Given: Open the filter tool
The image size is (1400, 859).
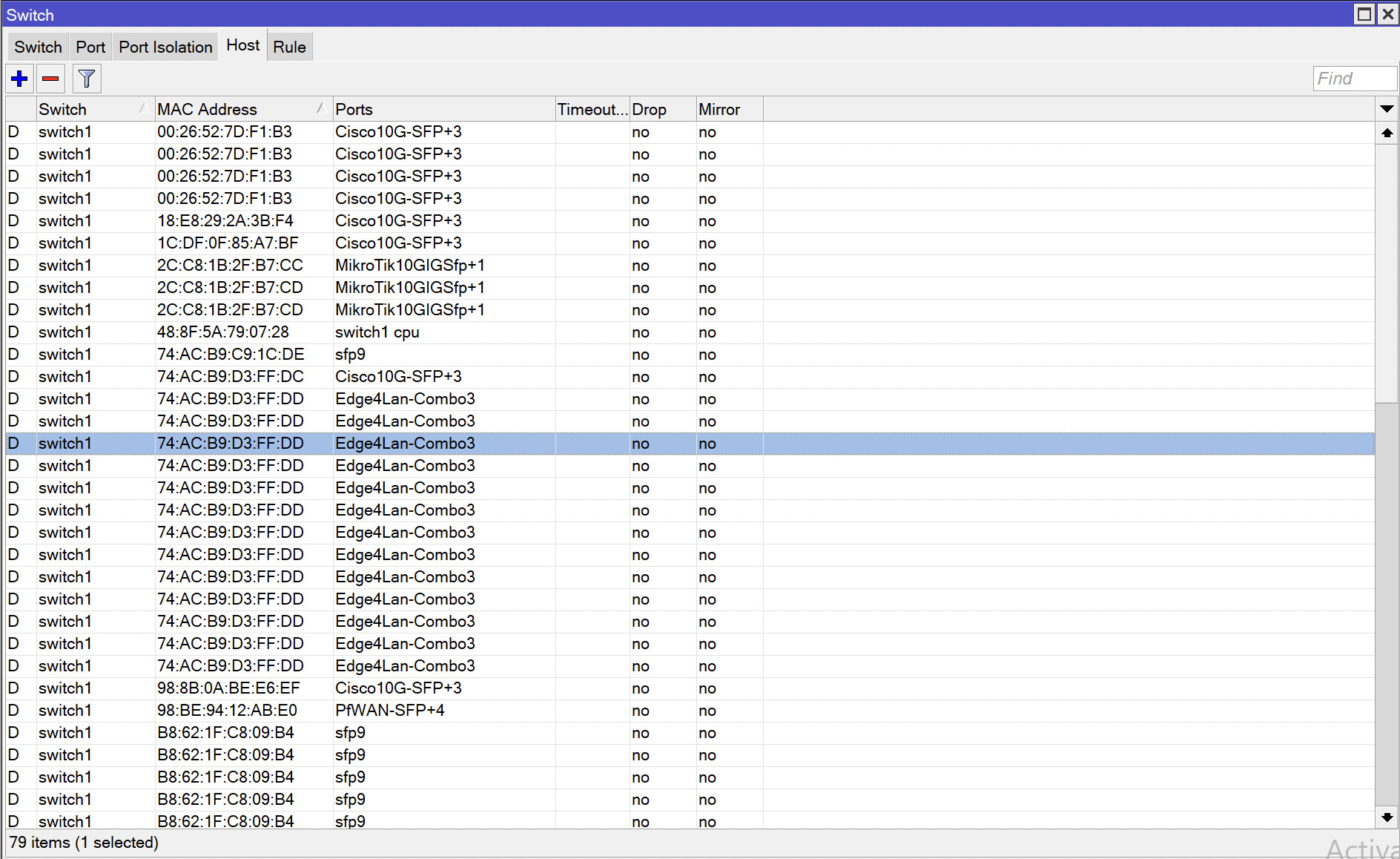Looking at the screenshot, I should tap(86, 78).
